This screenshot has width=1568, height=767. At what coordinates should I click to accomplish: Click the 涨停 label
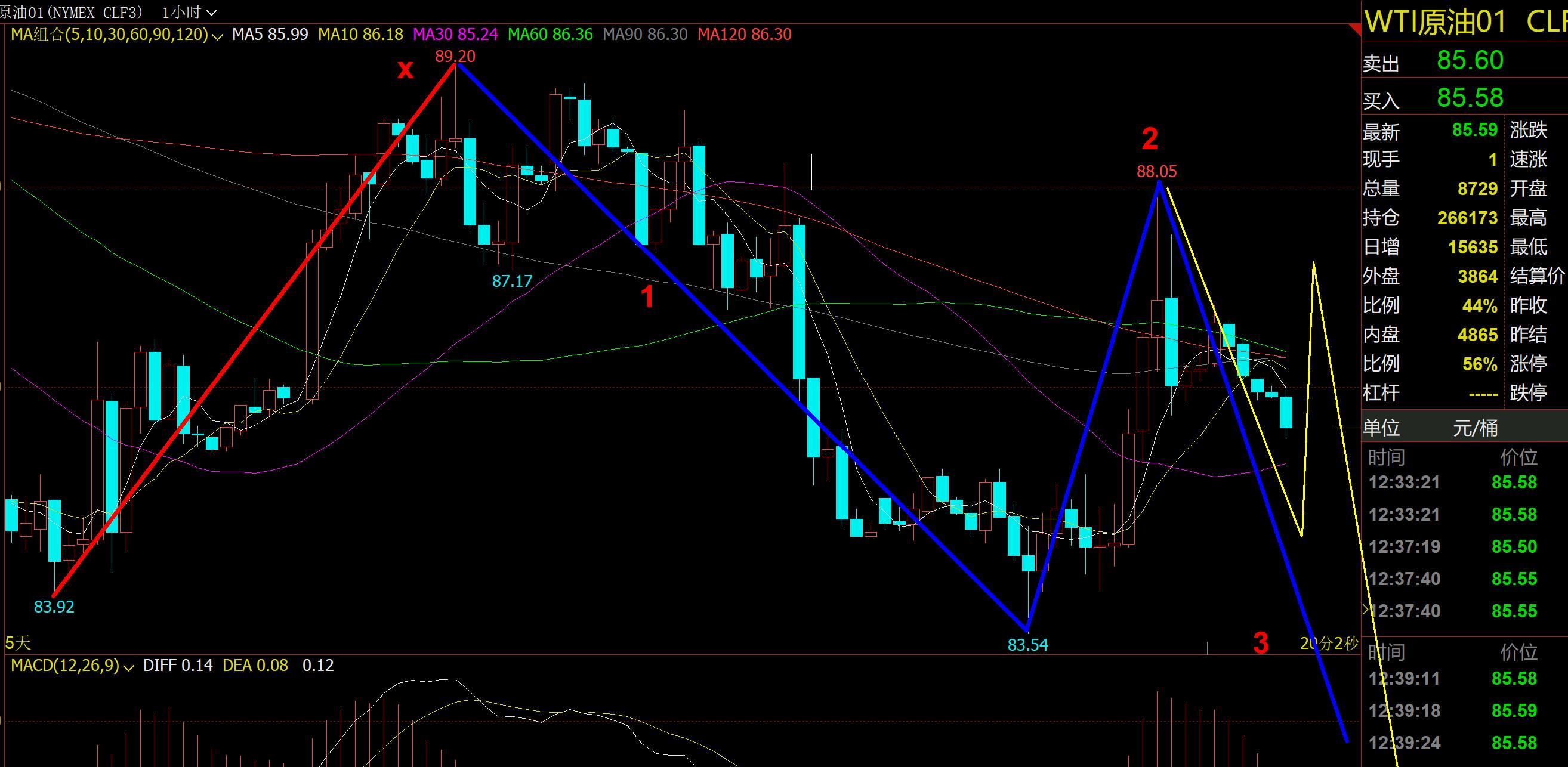[x=1529, y=364]
